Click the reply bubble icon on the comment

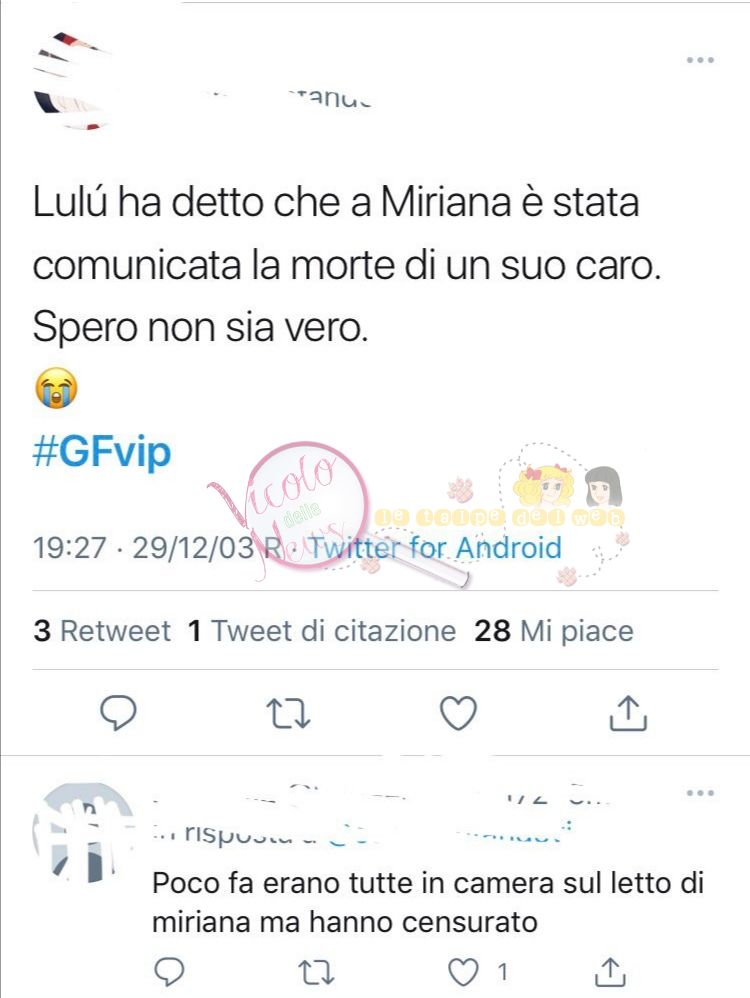coord(169,971)
